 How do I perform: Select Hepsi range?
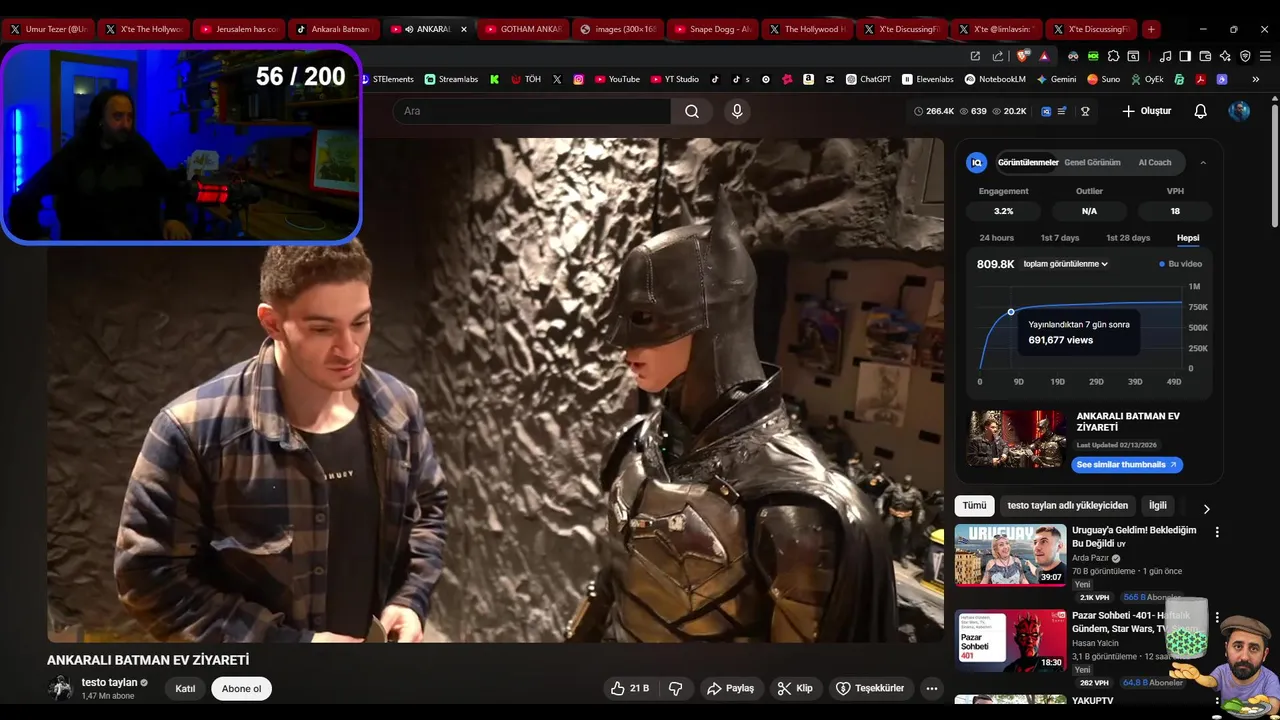(x=1188, y=238)
